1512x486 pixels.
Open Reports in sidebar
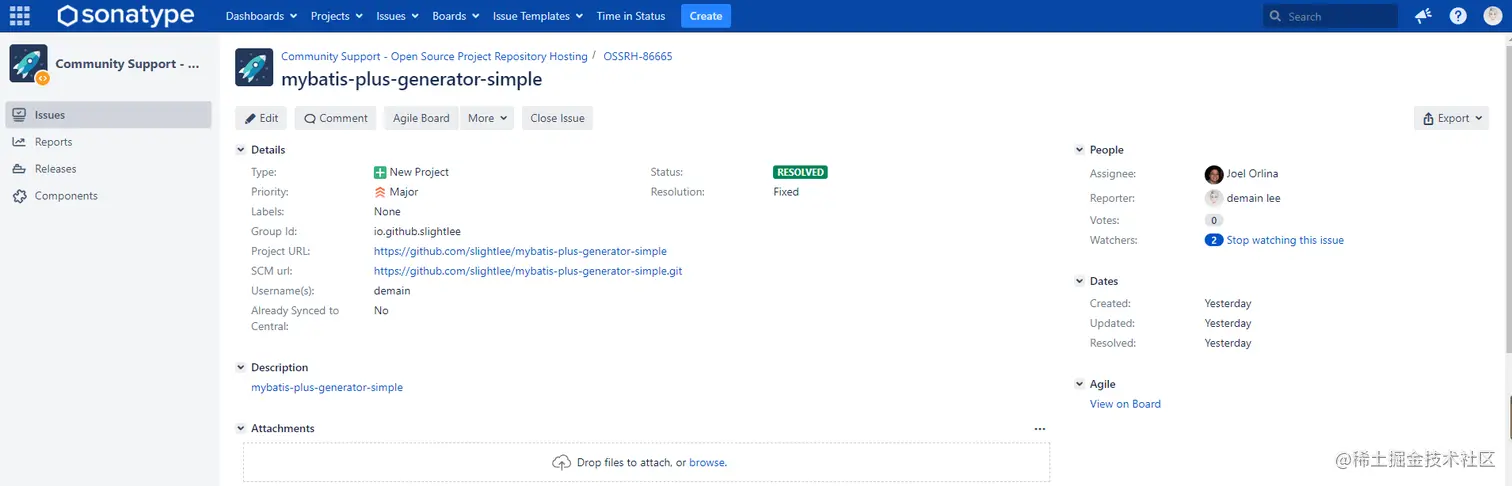click(106, 142)
